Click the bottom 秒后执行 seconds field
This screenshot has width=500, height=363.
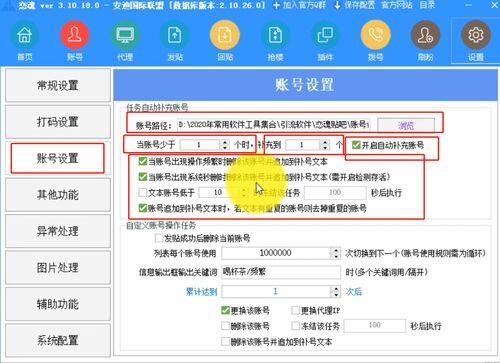(x=375, y=325)
